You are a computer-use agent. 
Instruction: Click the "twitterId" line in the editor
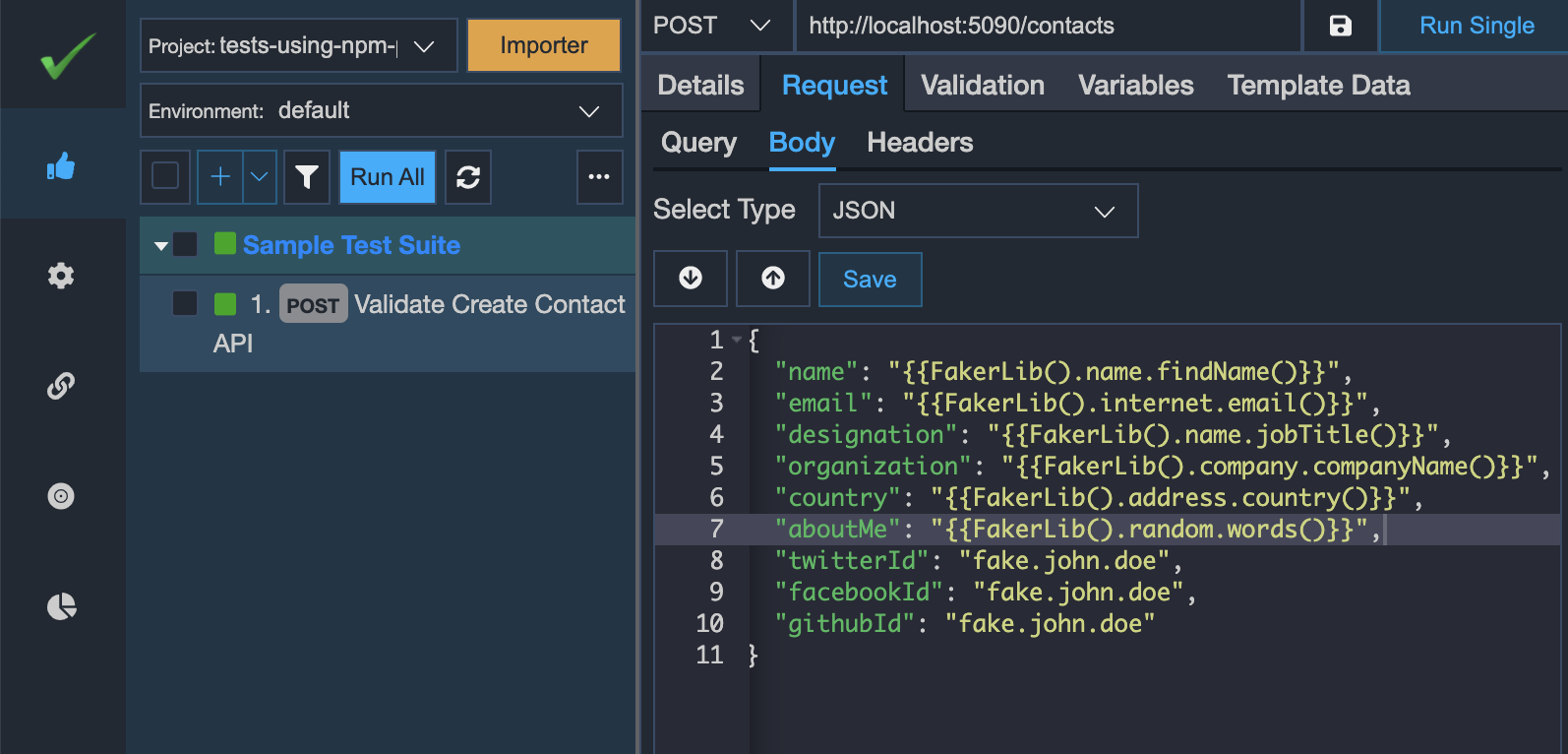pos(978,560)
